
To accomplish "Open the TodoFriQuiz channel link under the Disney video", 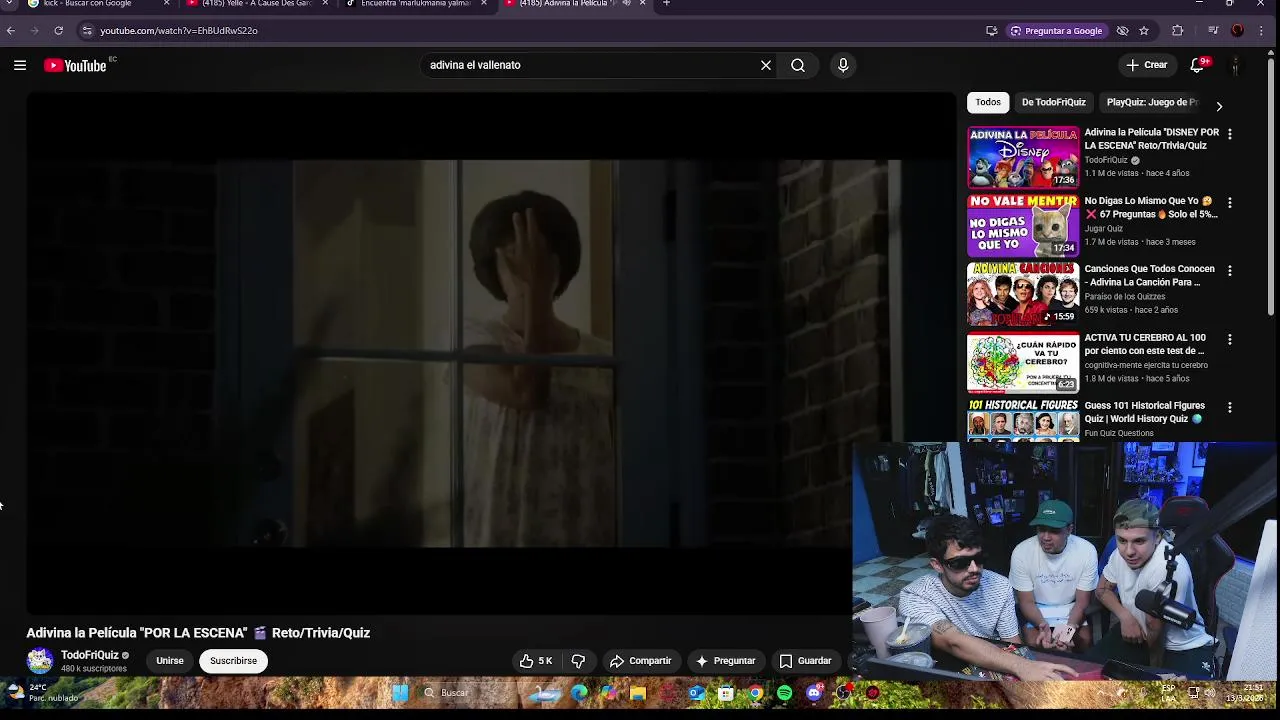I will tap(1106, 160).
